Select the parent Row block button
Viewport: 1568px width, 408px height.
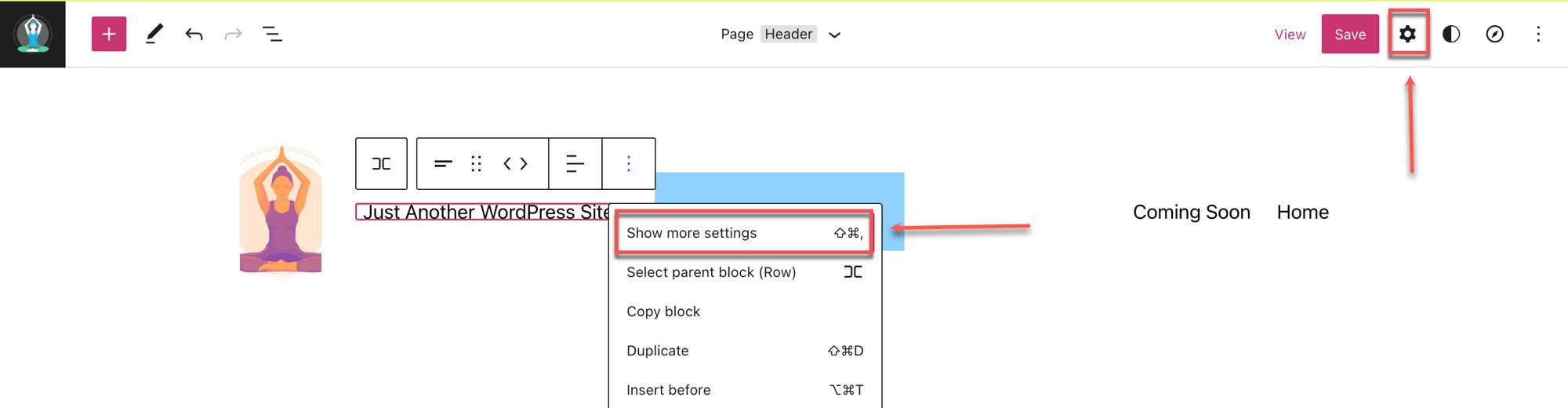click(381, 163)
